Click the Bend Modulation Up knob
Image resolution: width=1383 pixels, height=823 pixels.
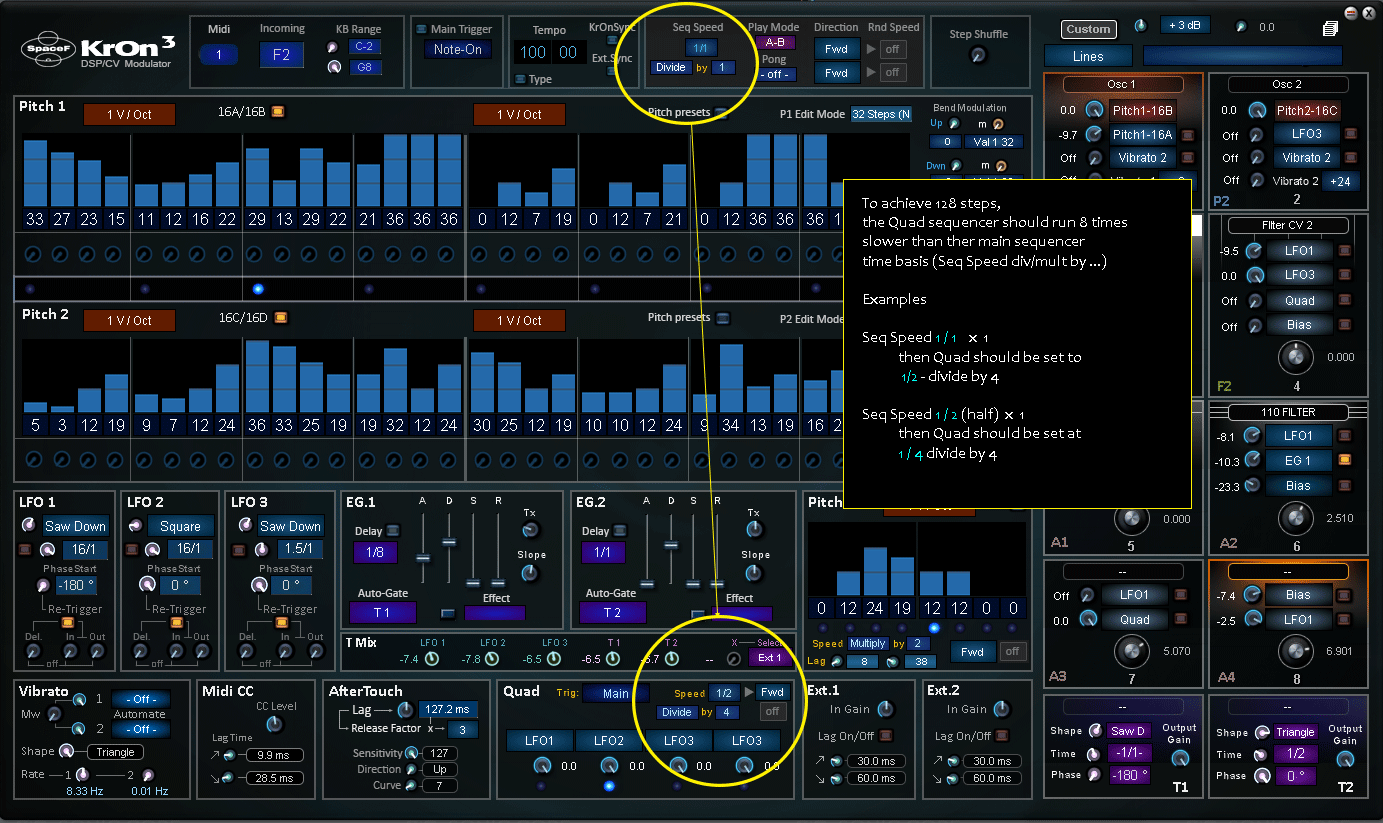click(953, 124)
